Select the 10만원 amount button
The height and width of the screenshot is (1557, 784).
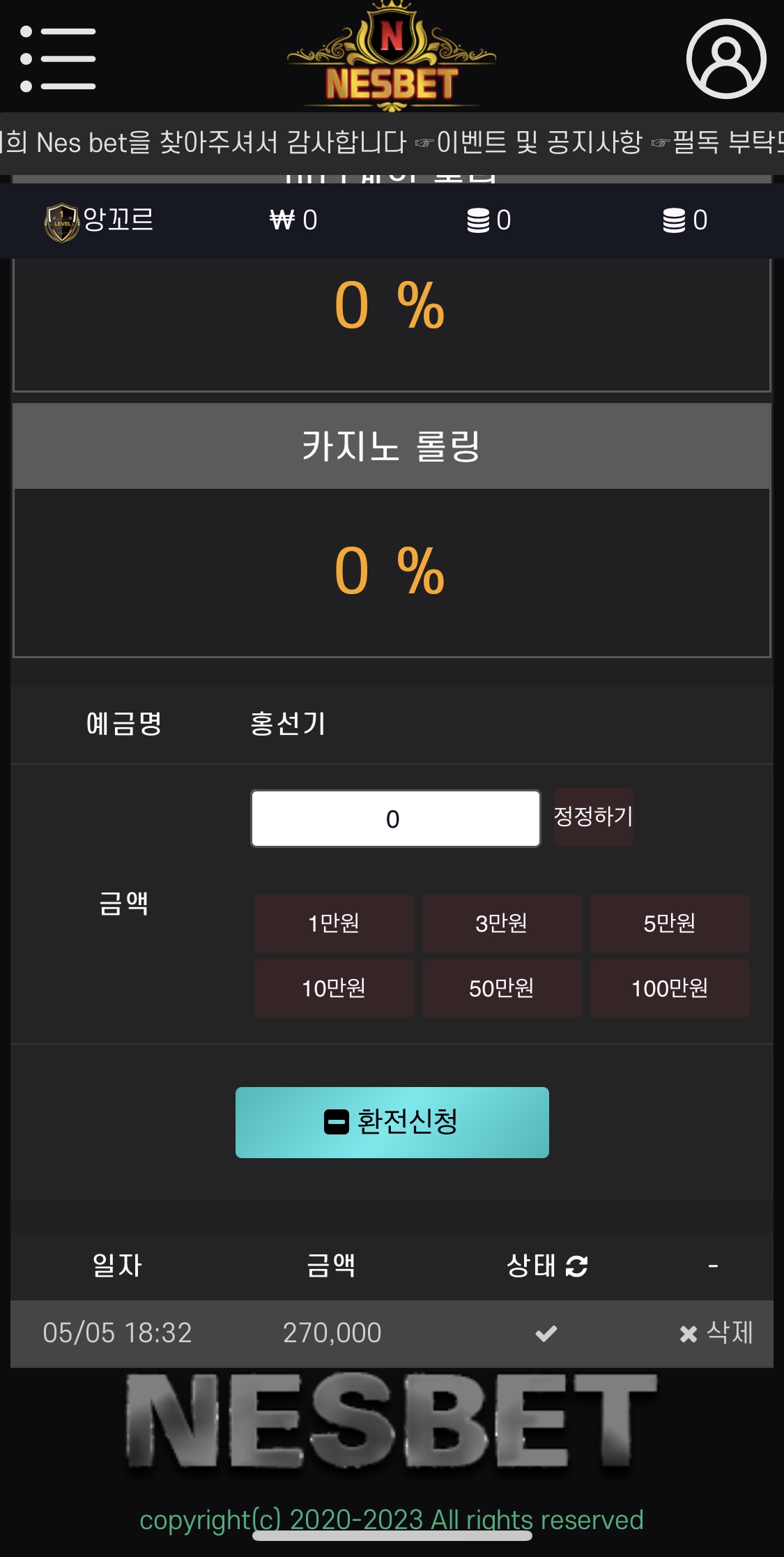pyautogui.click(x=334, y=988)
